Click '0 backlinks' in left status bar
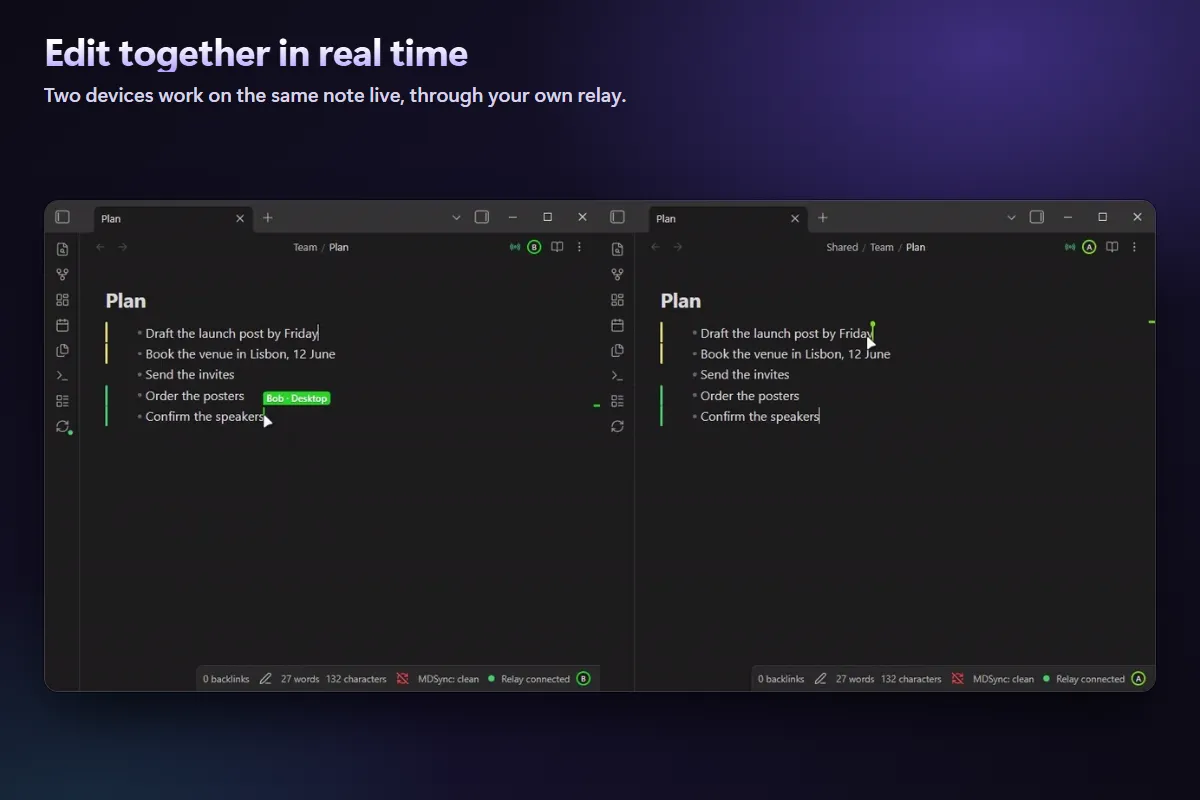Viewport: 1200px width, 800px height. pos(226,679)
